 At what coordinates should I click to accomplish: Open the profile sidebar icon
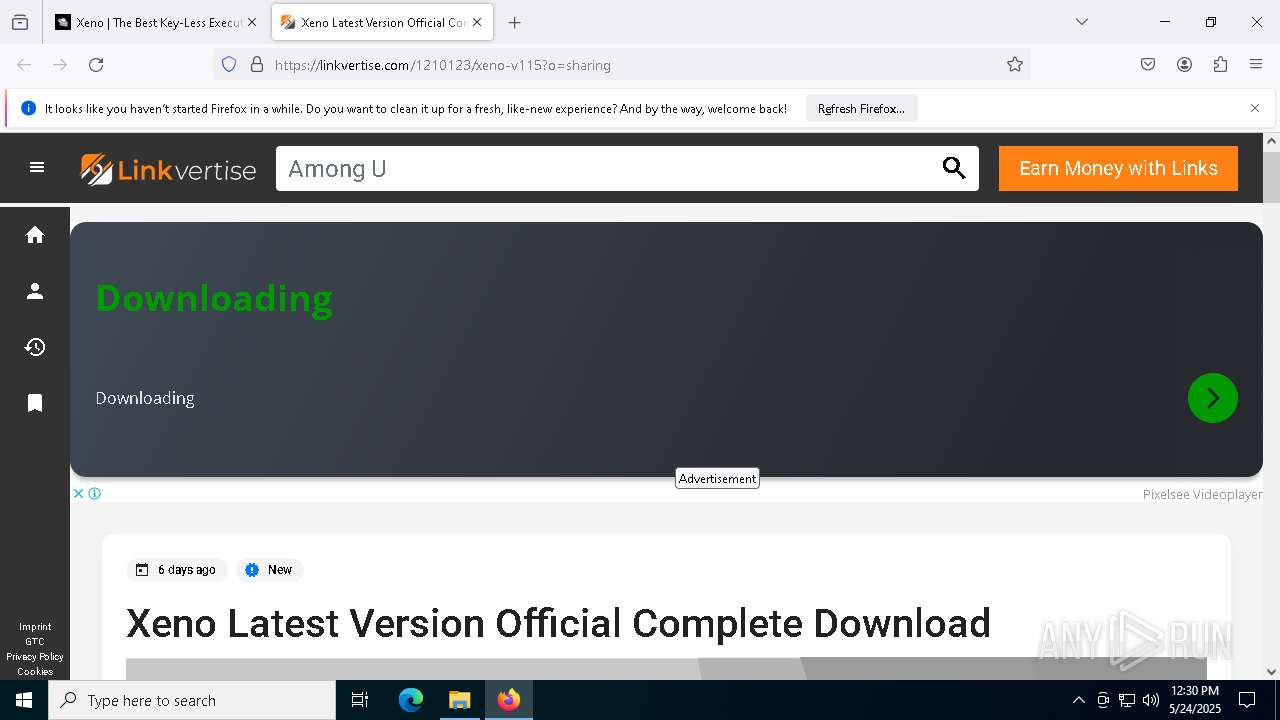coord(35,291)
